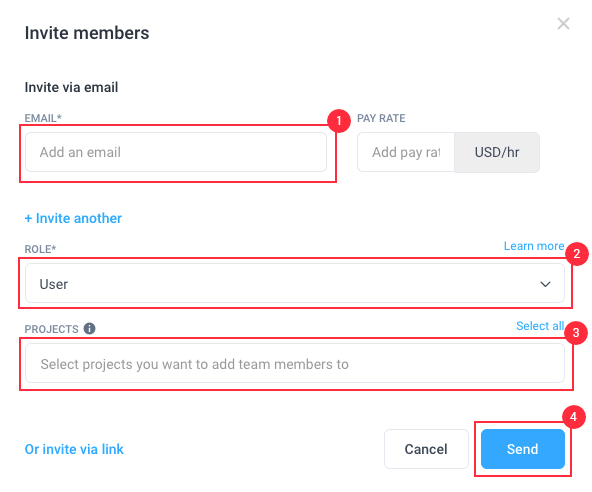Switch to Or invite via link
The image size is (592, 492).
[74, 449]
